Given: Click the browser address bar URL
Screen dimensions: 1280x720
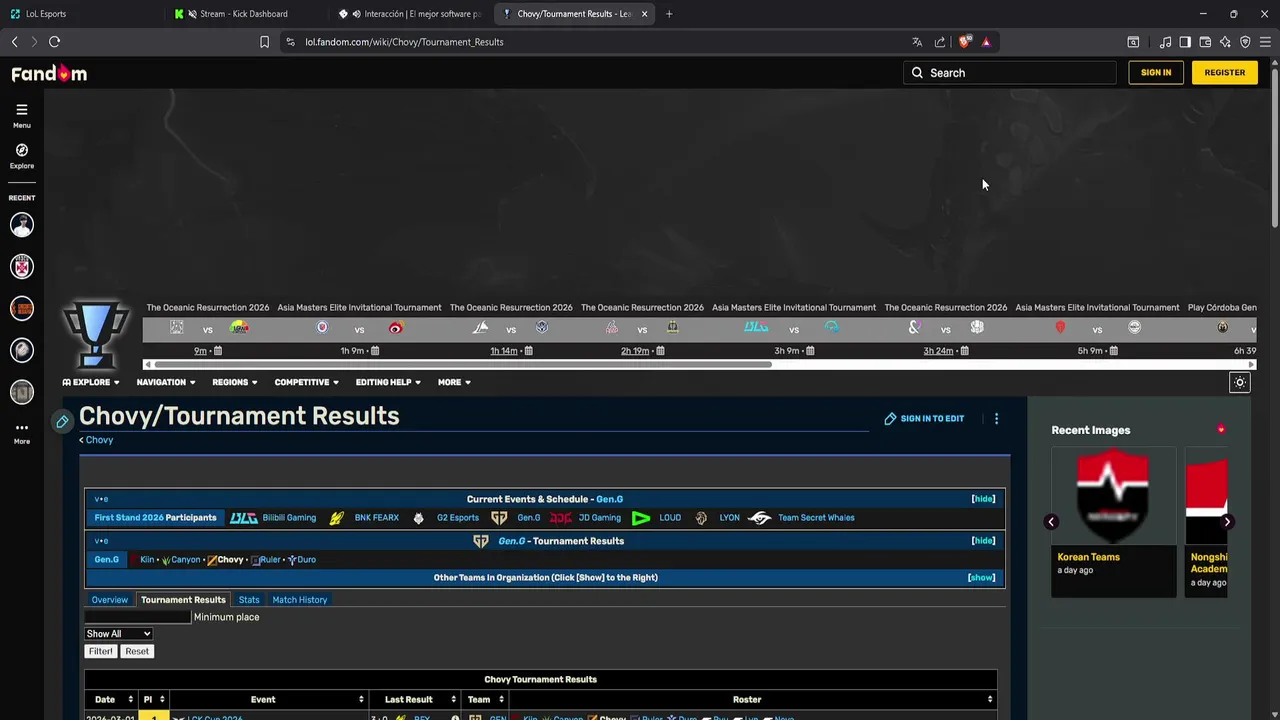Looking at the screenshot, I should coord(404,42).
